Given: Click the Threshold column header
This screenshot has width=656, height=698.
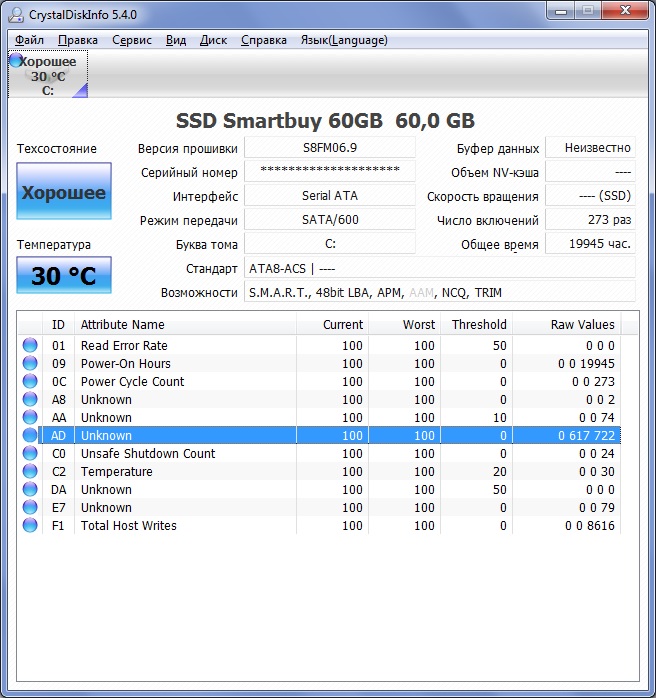Looking at the screenshot, I should 477,324.
